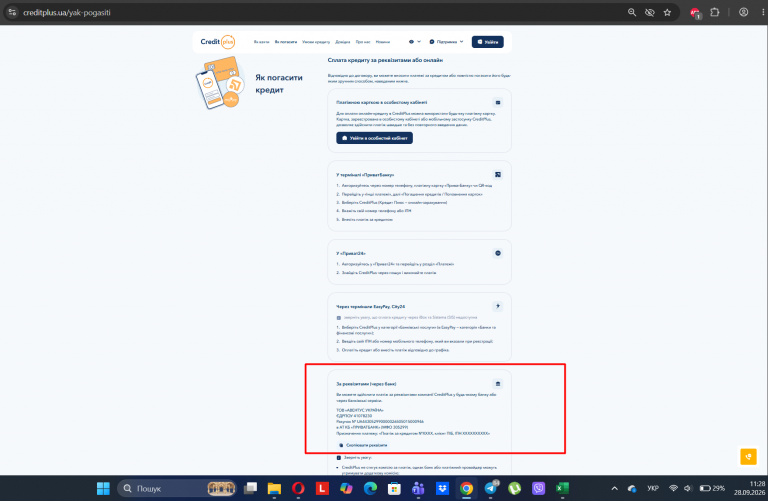Click the loan repayment illustration image

click(x=219, y=82)
